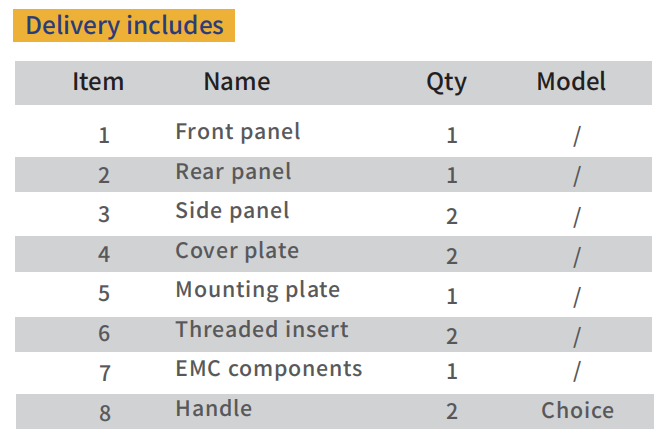Click the Delivery includes heading
Screen dimensions: 668x441
pyautogui.click(x=124, y=26)
